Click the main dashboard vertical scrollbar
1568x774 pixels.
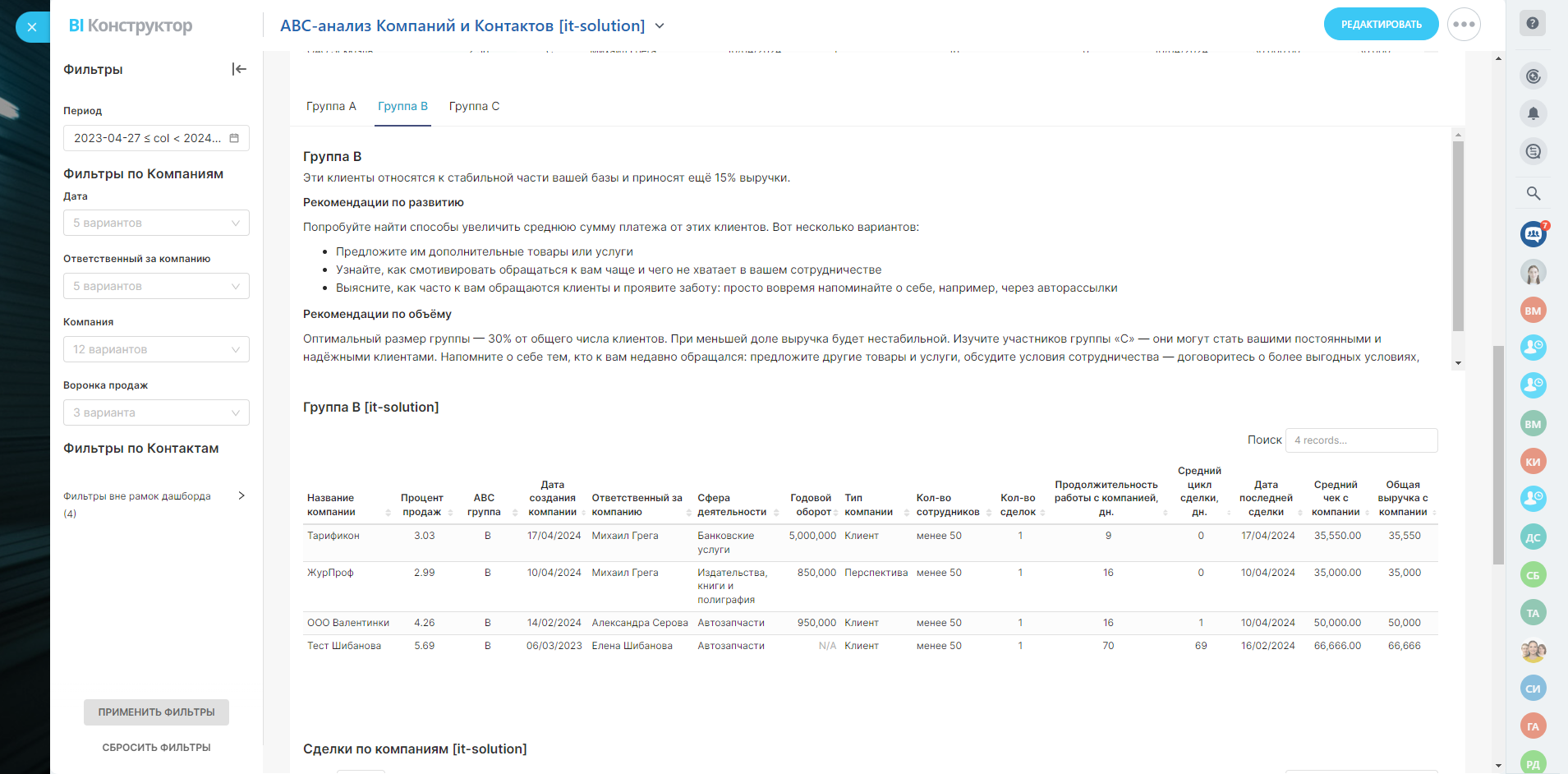pyautogui.click(x=1498, y=454)
